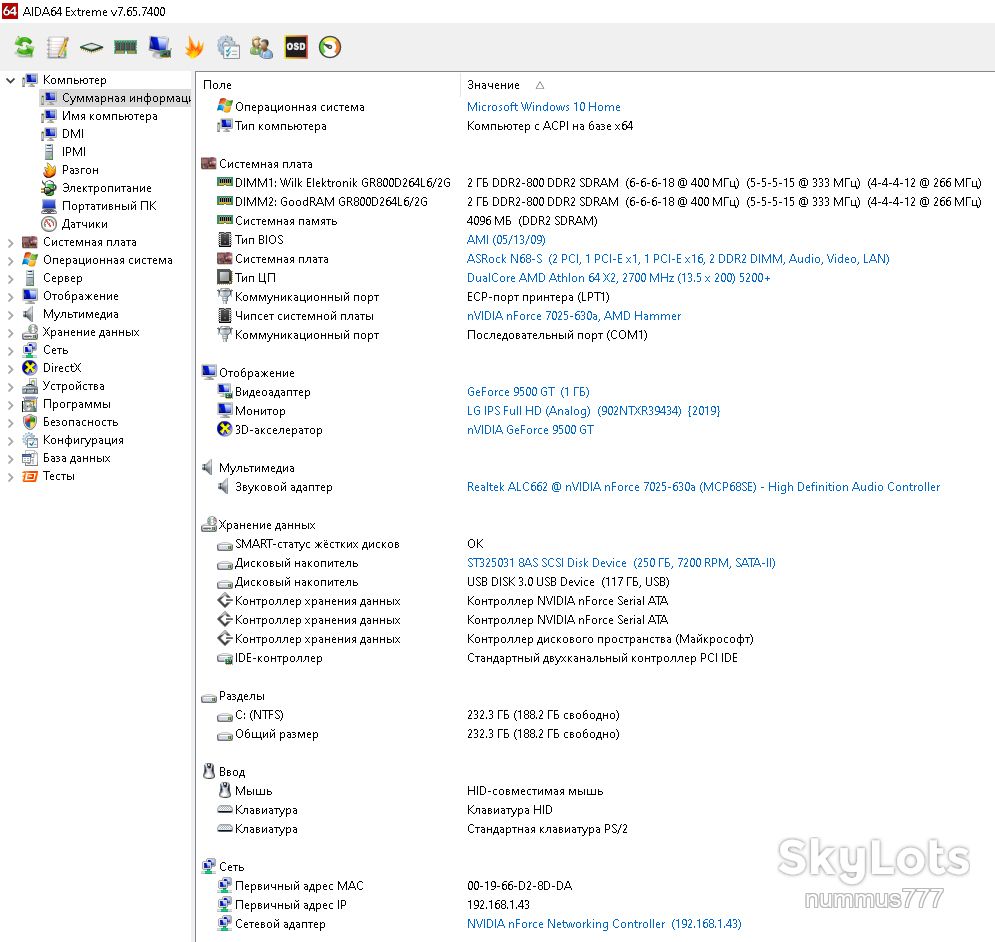This screenshot has height=942, width=995.
Task: Toggle the OSD panel icon
Action: pos(296,47)
